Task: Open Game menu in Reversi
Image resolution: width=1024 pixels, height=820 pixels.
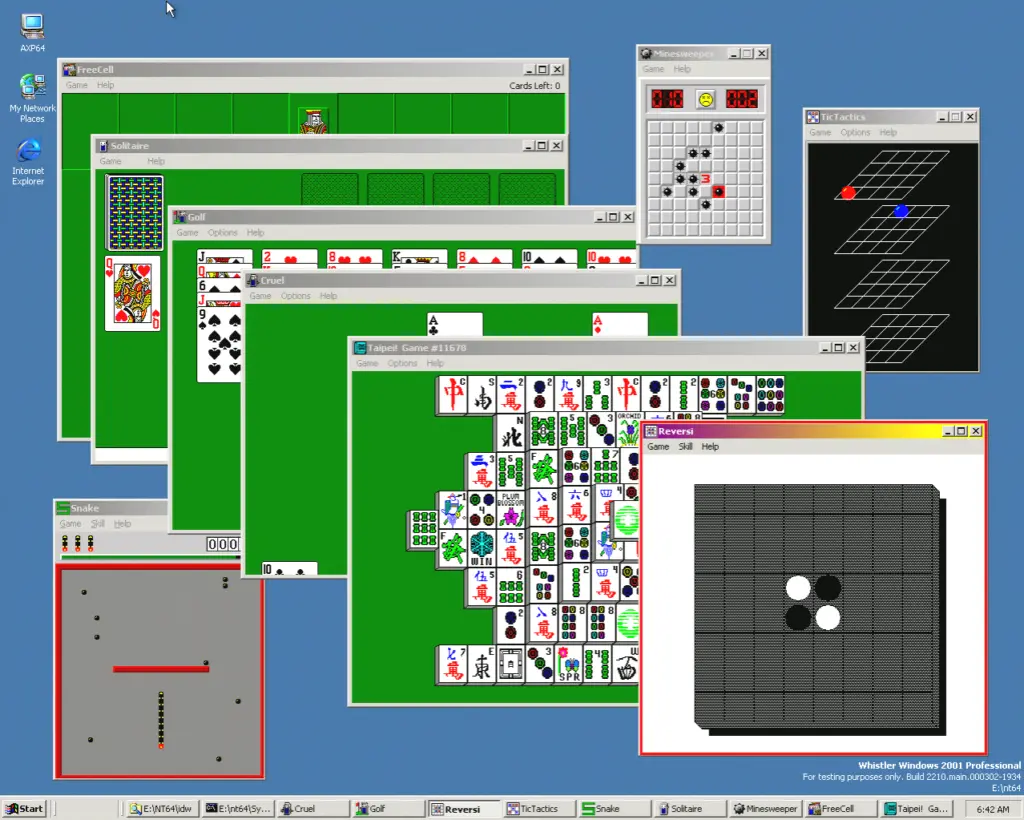Action: pos(658,447)
